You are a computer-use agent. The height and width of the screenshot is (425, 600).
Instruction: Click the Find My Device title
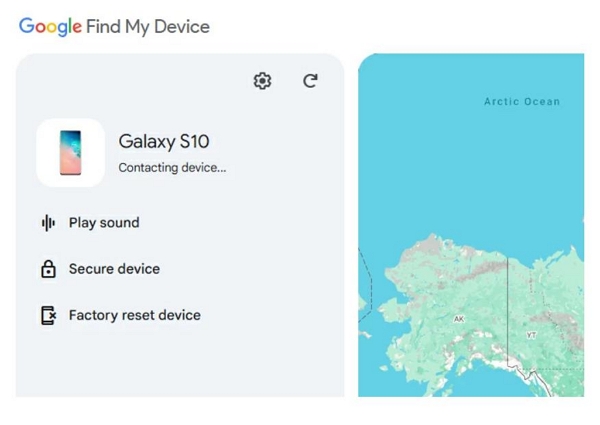click(148, 27)
